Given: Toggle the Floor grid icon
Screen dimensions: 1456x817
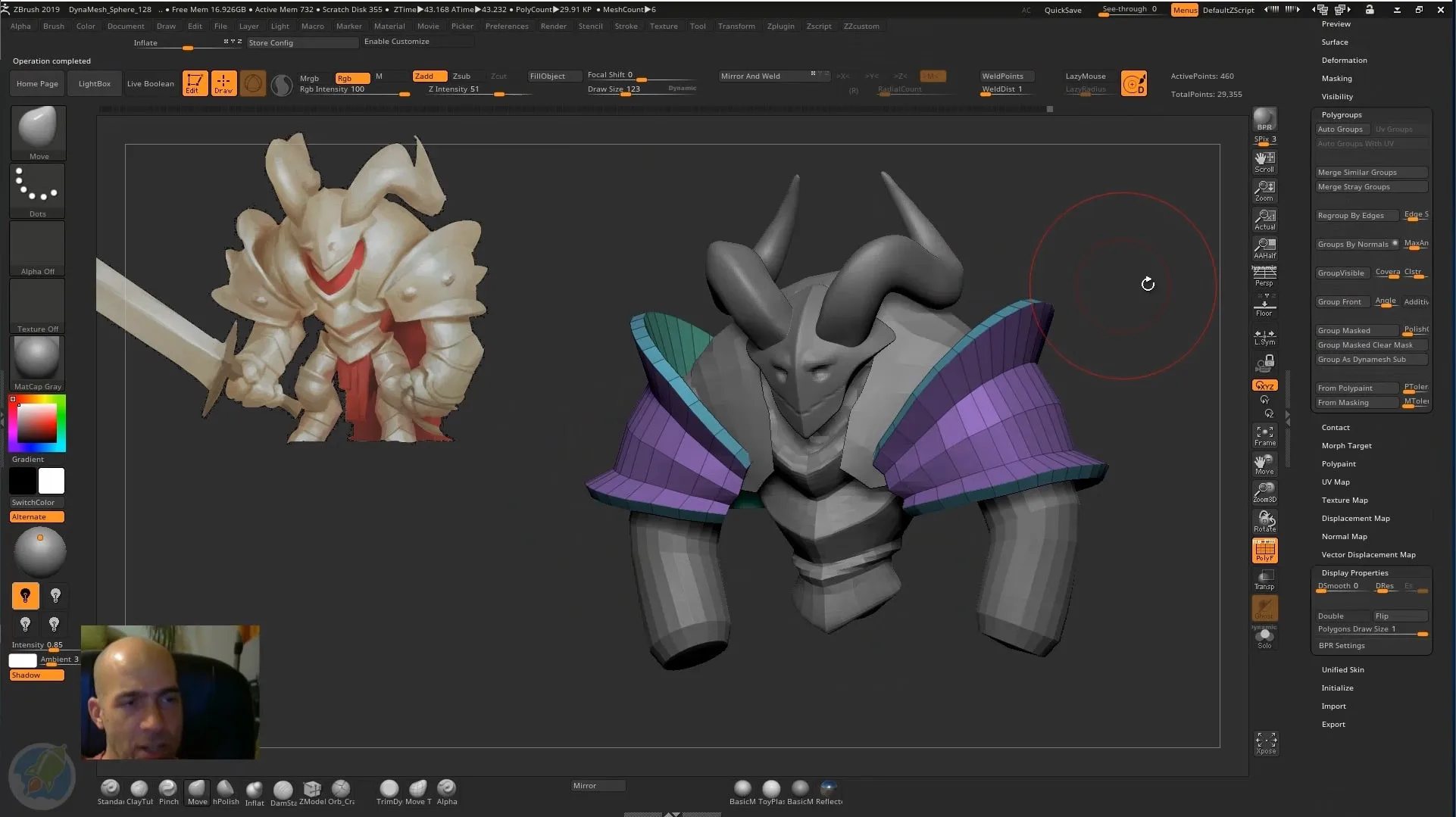Looking at the screenshot, I should point(1264,305).
